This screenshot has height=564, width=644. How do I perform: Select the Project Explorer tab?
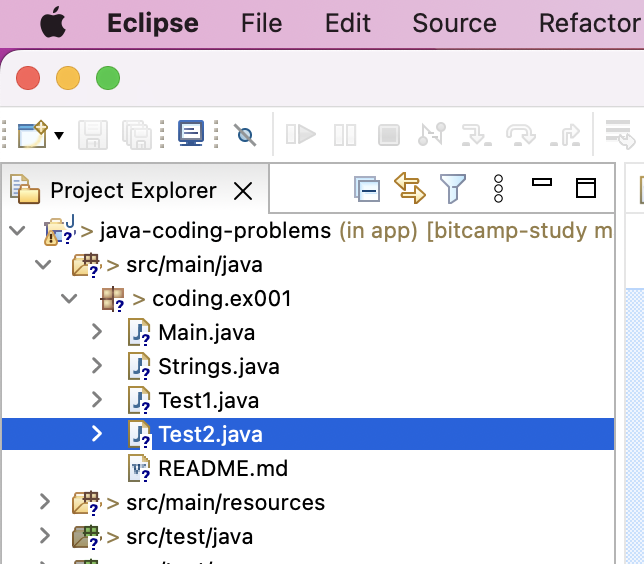pyautogui.click(x=133, y=190)
